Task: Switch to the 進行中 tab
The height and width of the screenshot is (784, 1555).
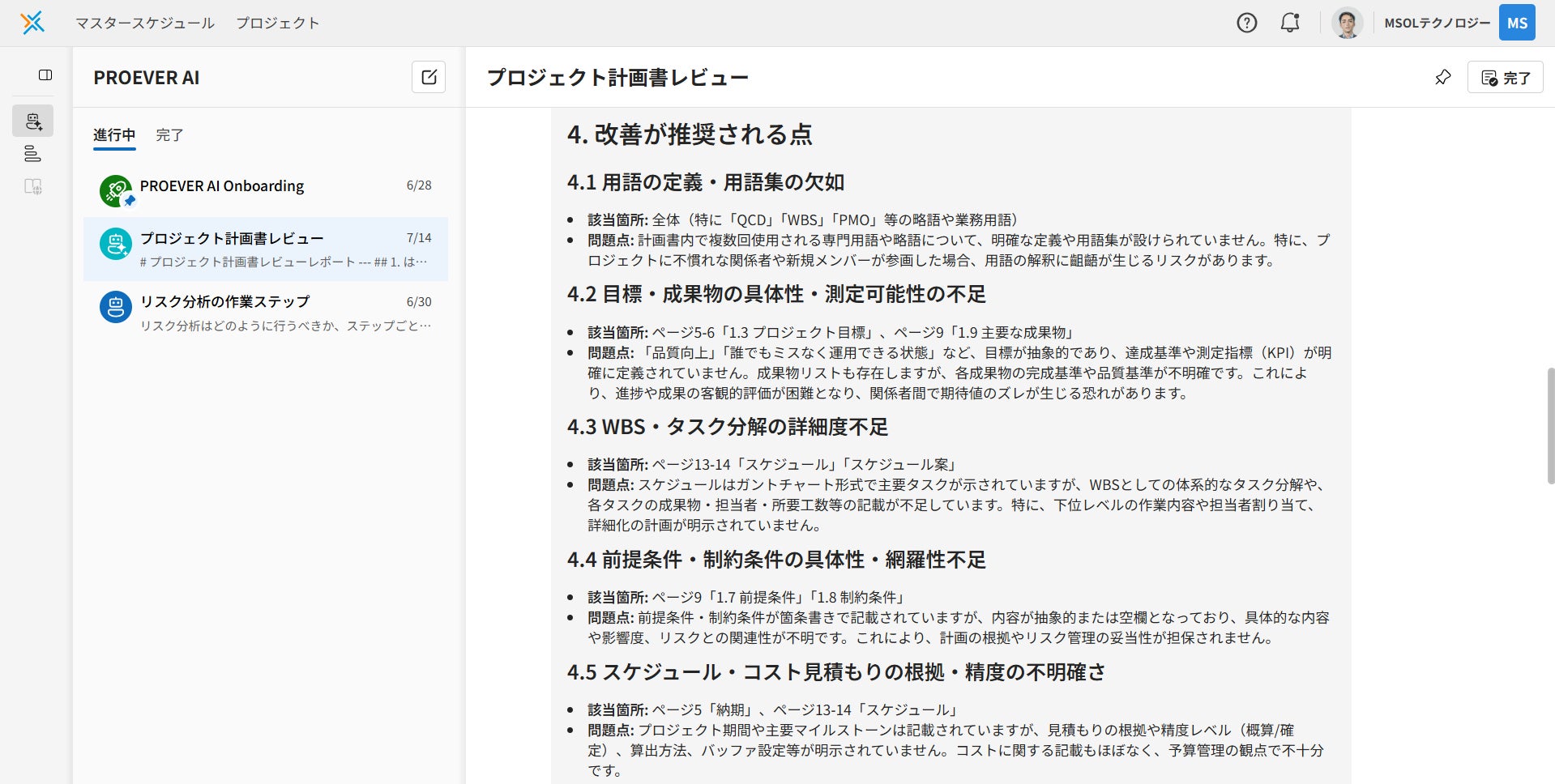Action: coord(114,135)
